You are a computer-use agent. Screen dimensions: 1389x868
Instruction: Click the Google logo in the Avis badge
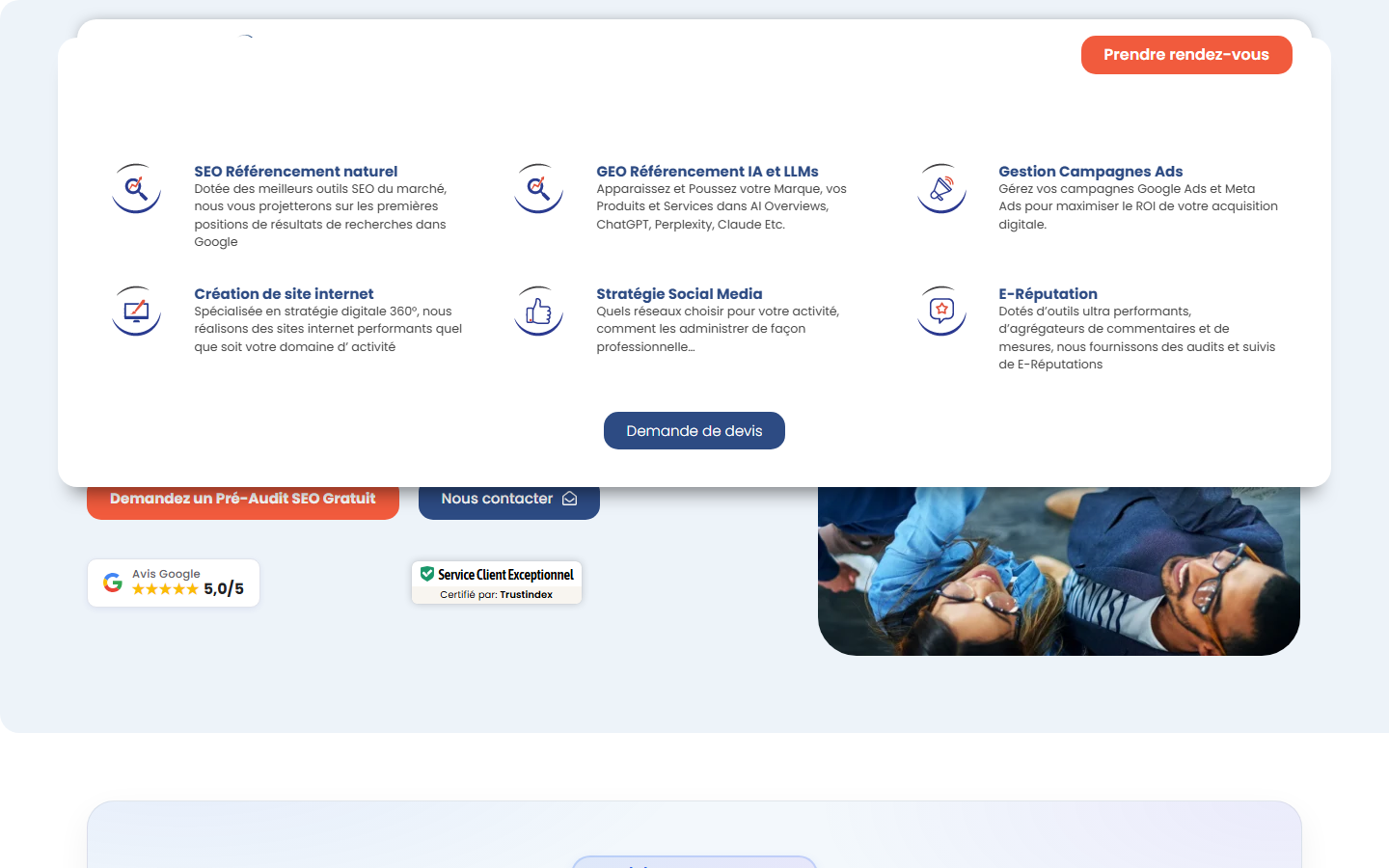113,583
